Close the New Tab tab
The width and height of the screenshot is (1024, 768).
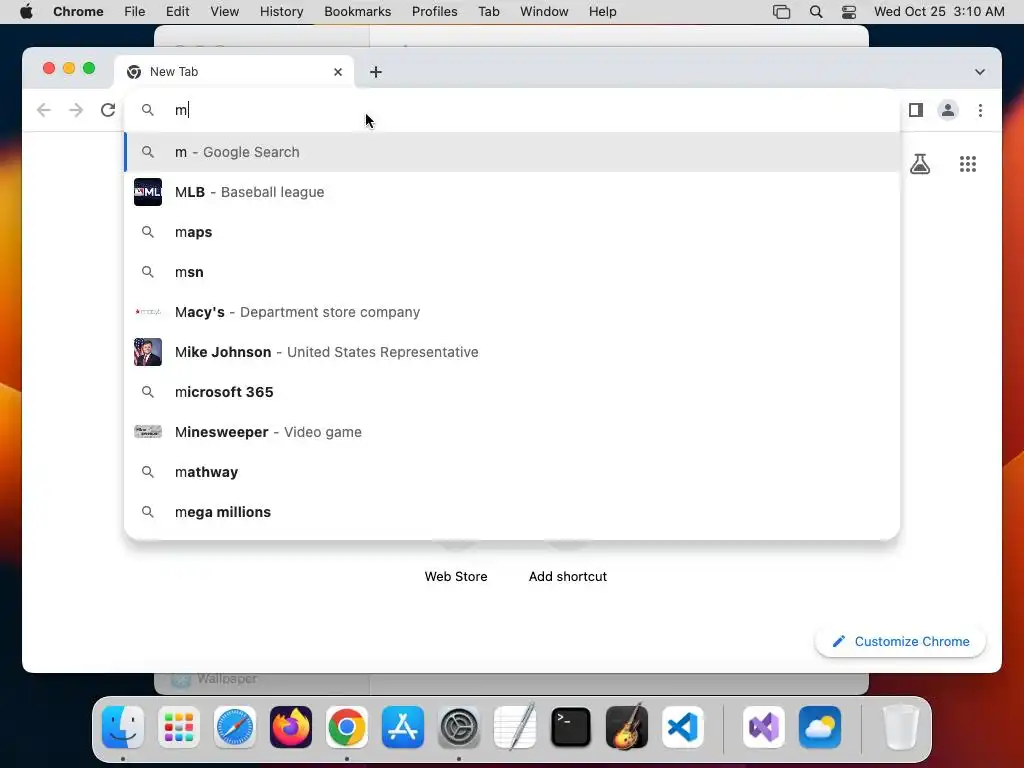tap(338, 72)
